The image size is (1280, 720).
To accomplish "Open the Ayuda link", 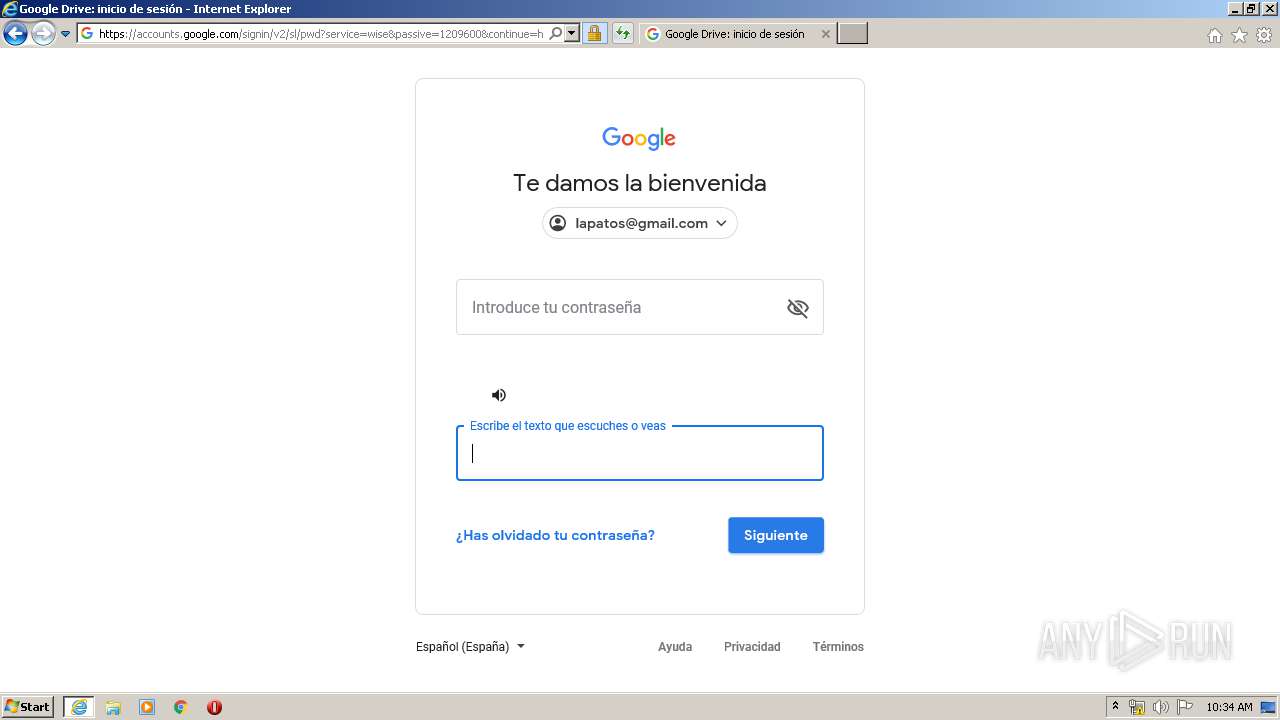I will (x=675, y=647).
